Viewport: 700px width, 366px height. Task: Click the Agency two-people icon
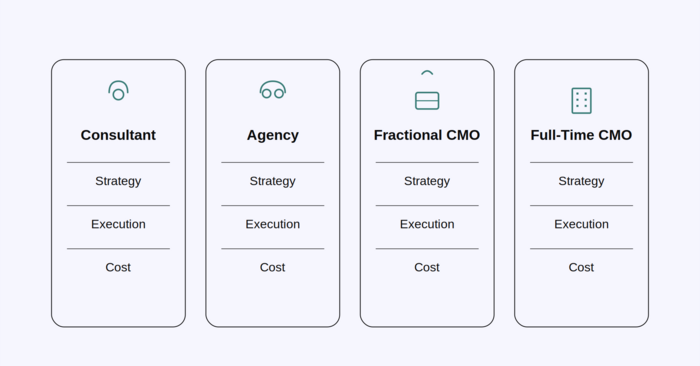pyautogui.click(x=273, y=90)
